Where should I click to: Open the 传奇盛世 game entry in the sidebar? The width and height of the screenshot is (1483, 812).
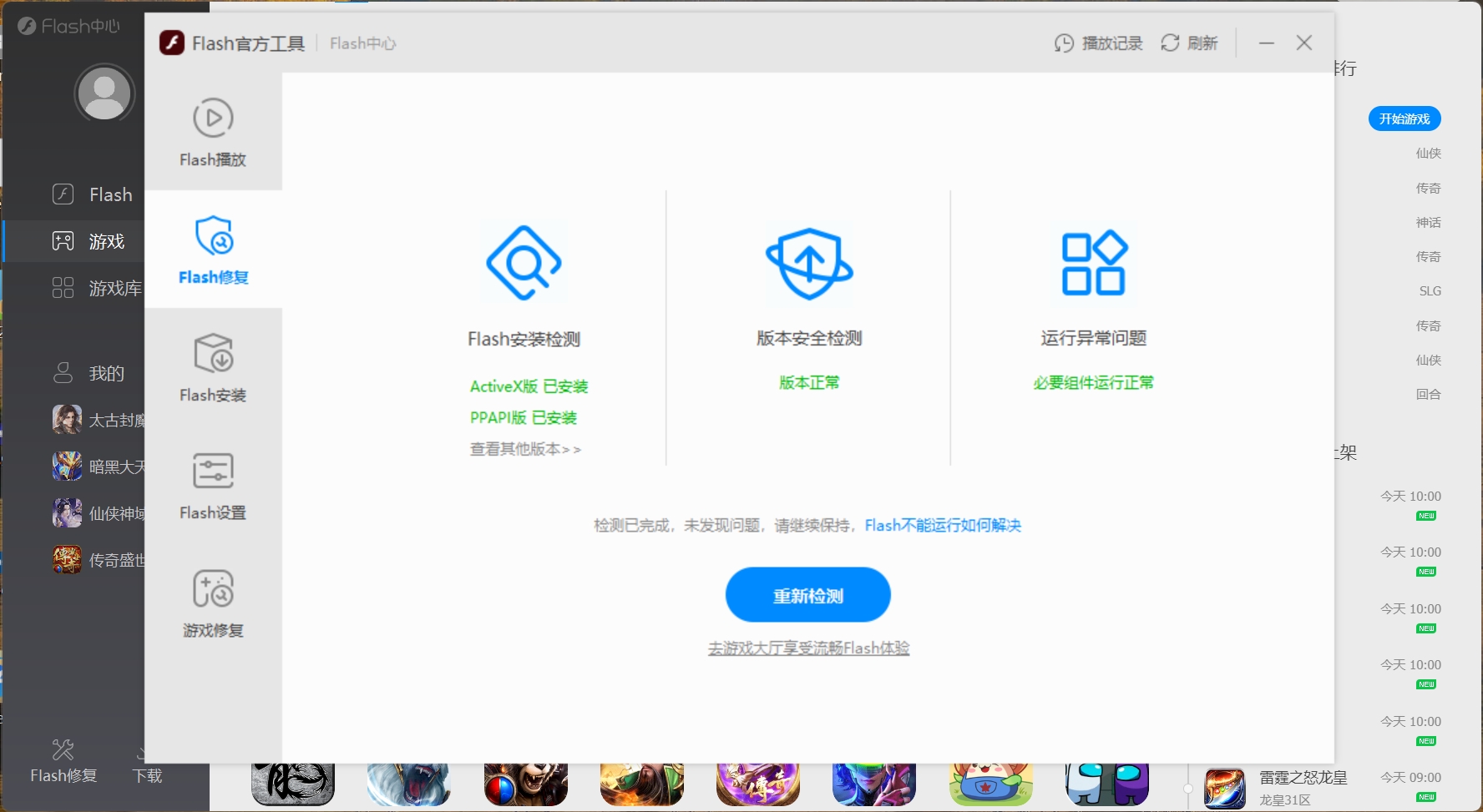(99, 560)
